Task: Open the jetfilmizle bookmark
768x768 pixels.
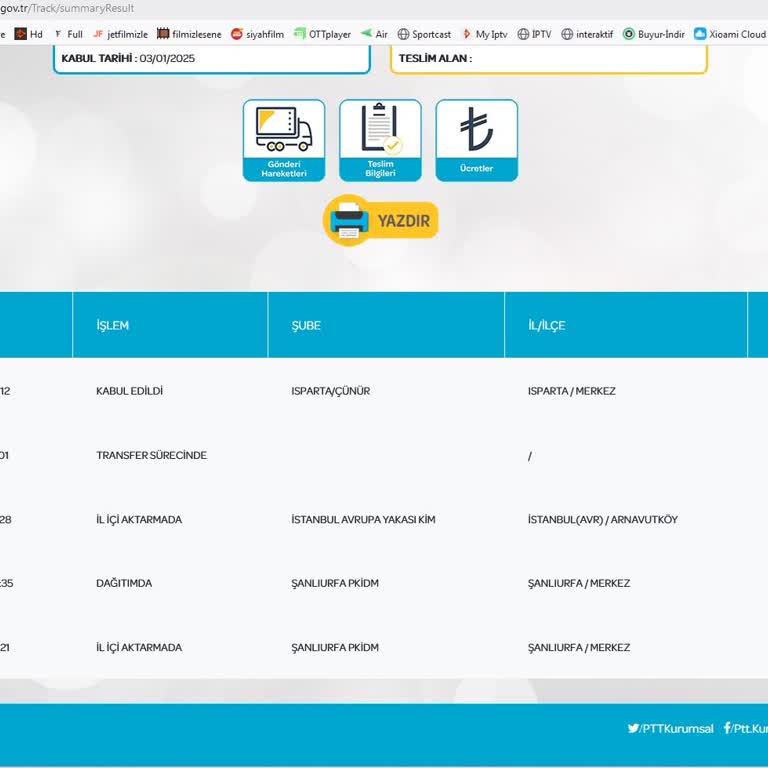Action: click(x=121, y=34)
